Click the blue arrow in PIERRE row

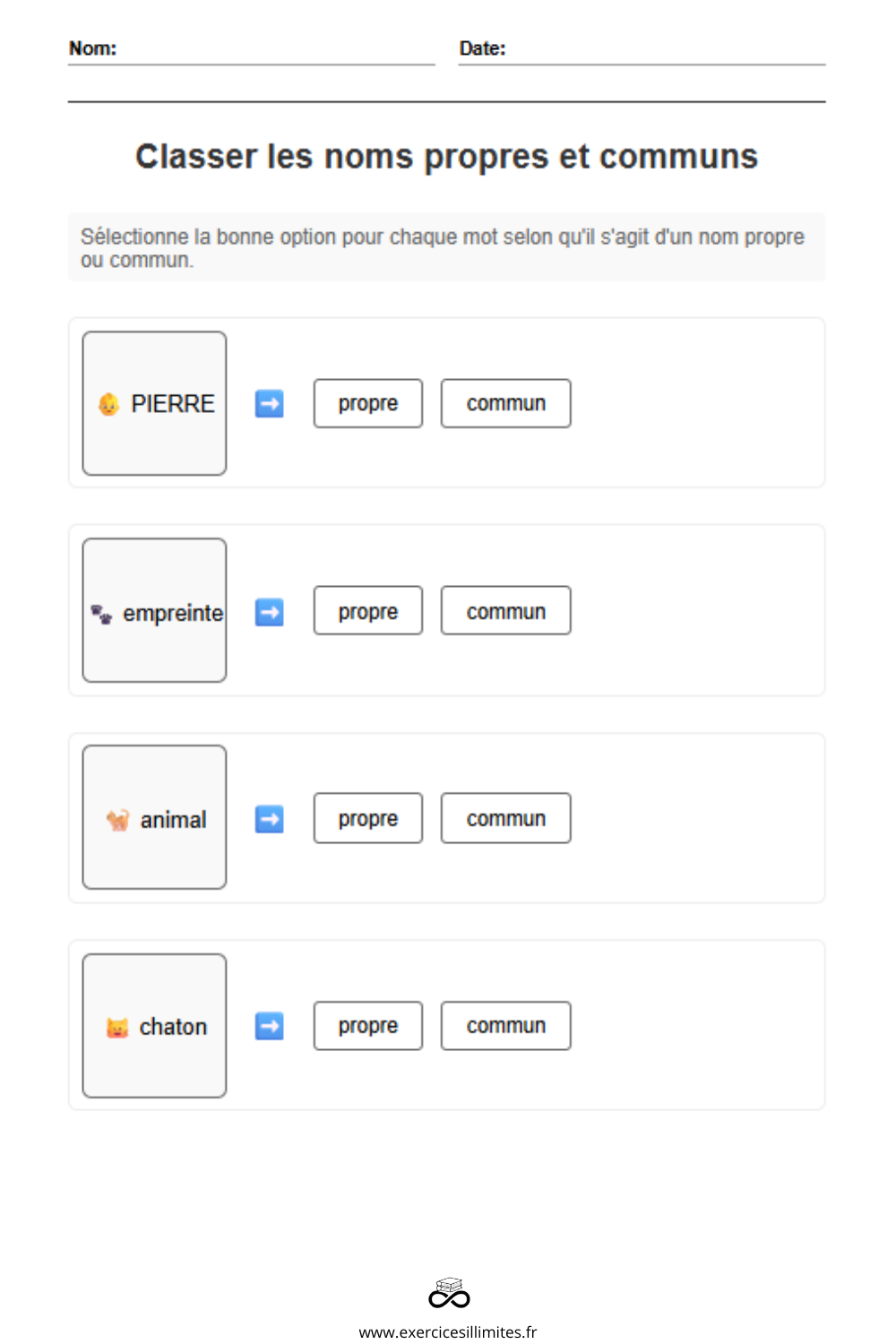point(270,404)
